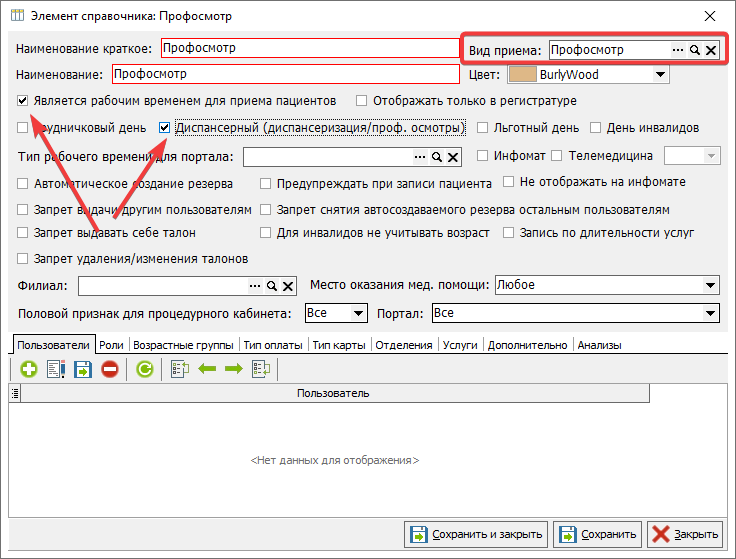Viewport: 736px width, 559px height.
Task: Click the Закрыть button
Action: click(x=685, y=534)
